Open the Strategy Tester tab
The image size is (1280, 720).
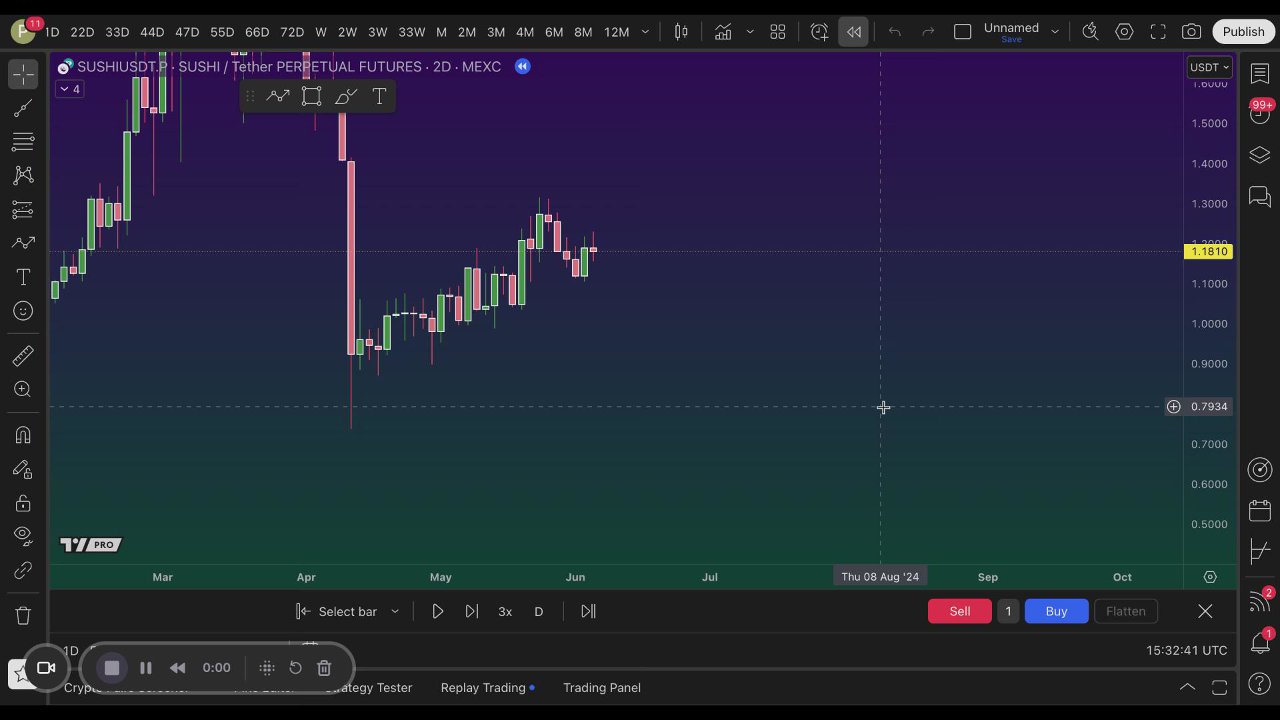(368, 688)
